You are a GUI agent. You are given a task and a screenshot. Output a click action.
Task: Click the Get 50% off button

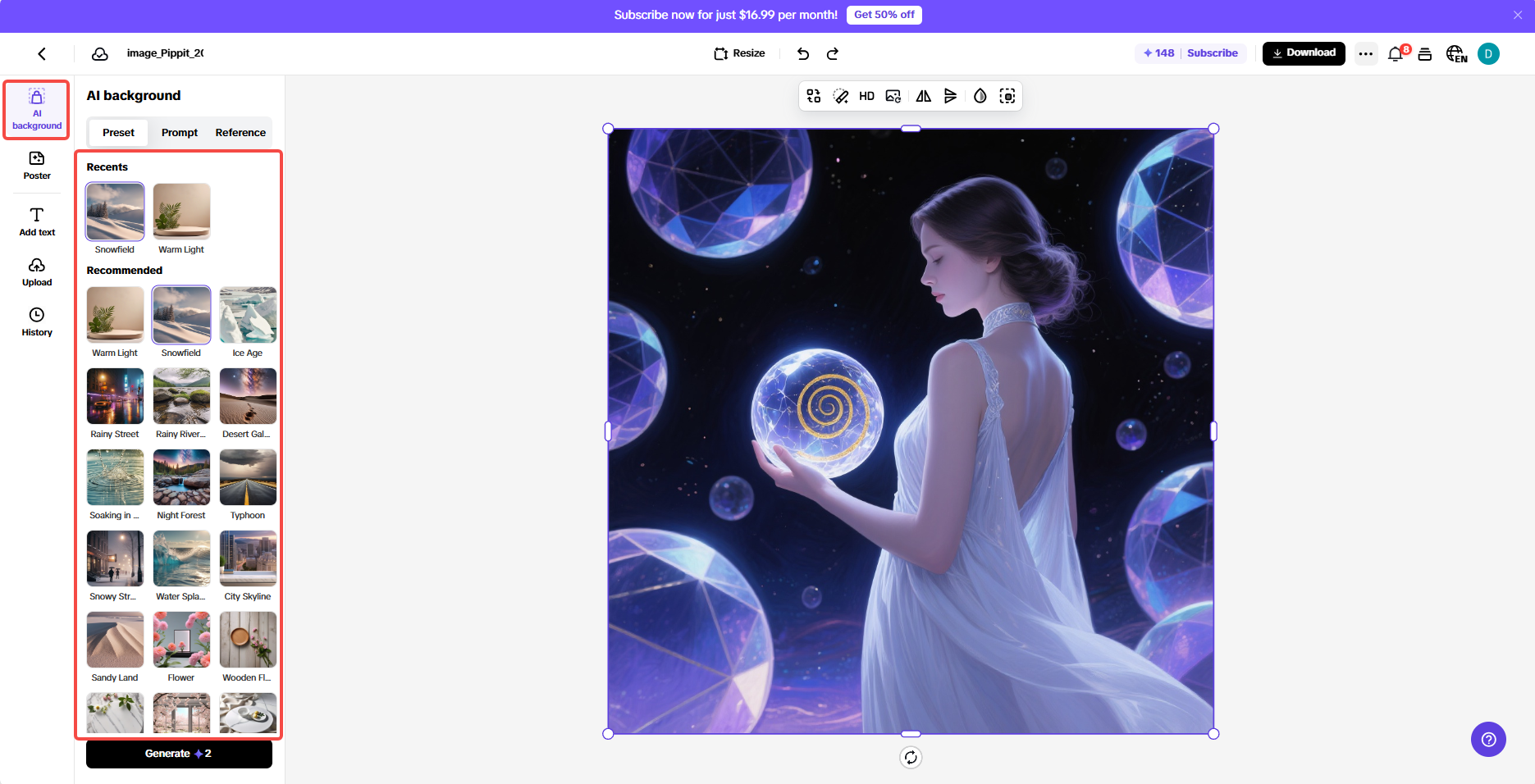coord(884,14)
